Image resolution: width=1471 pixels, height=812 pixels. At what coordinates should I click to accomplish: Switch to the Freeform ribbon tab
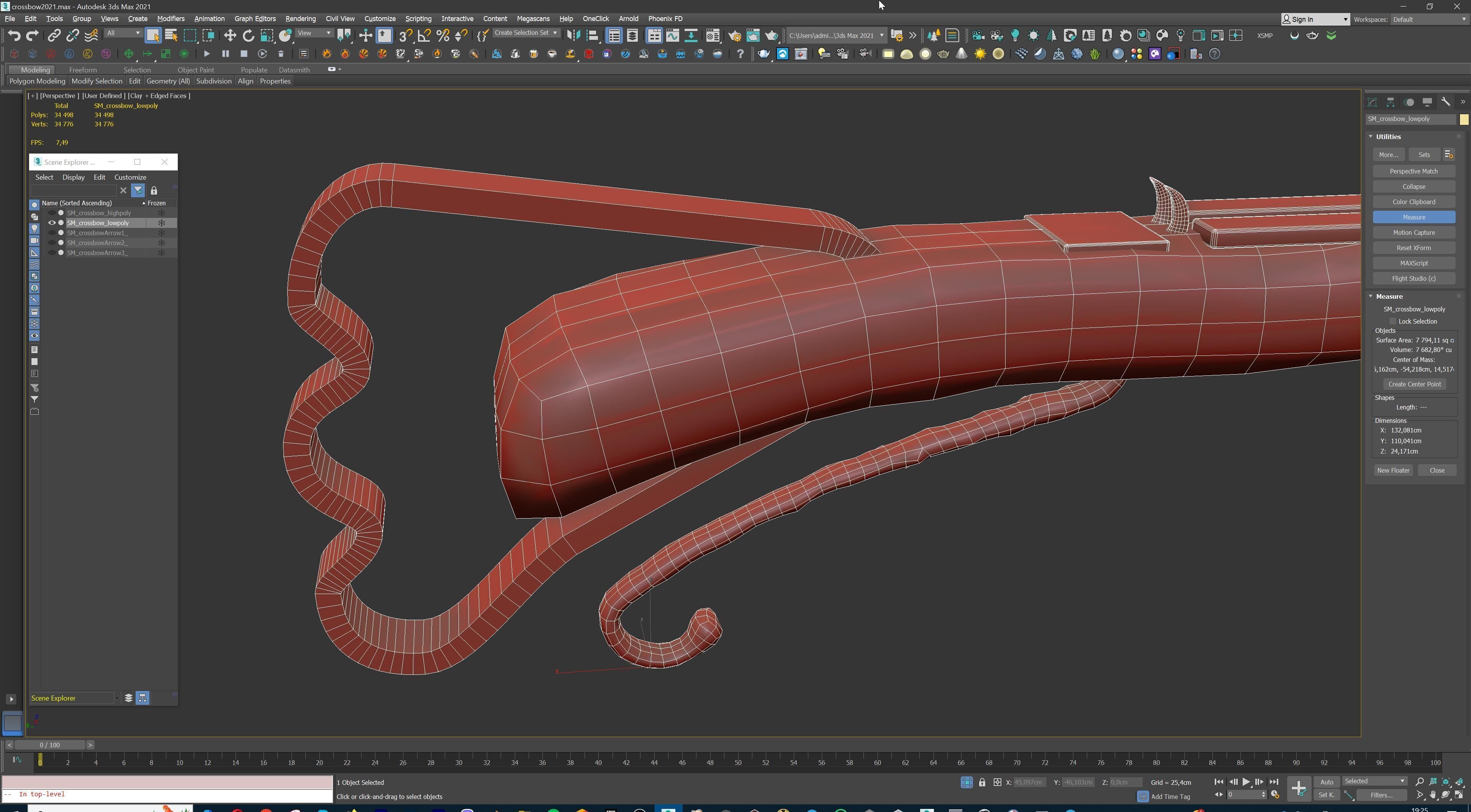pos(83,70)
